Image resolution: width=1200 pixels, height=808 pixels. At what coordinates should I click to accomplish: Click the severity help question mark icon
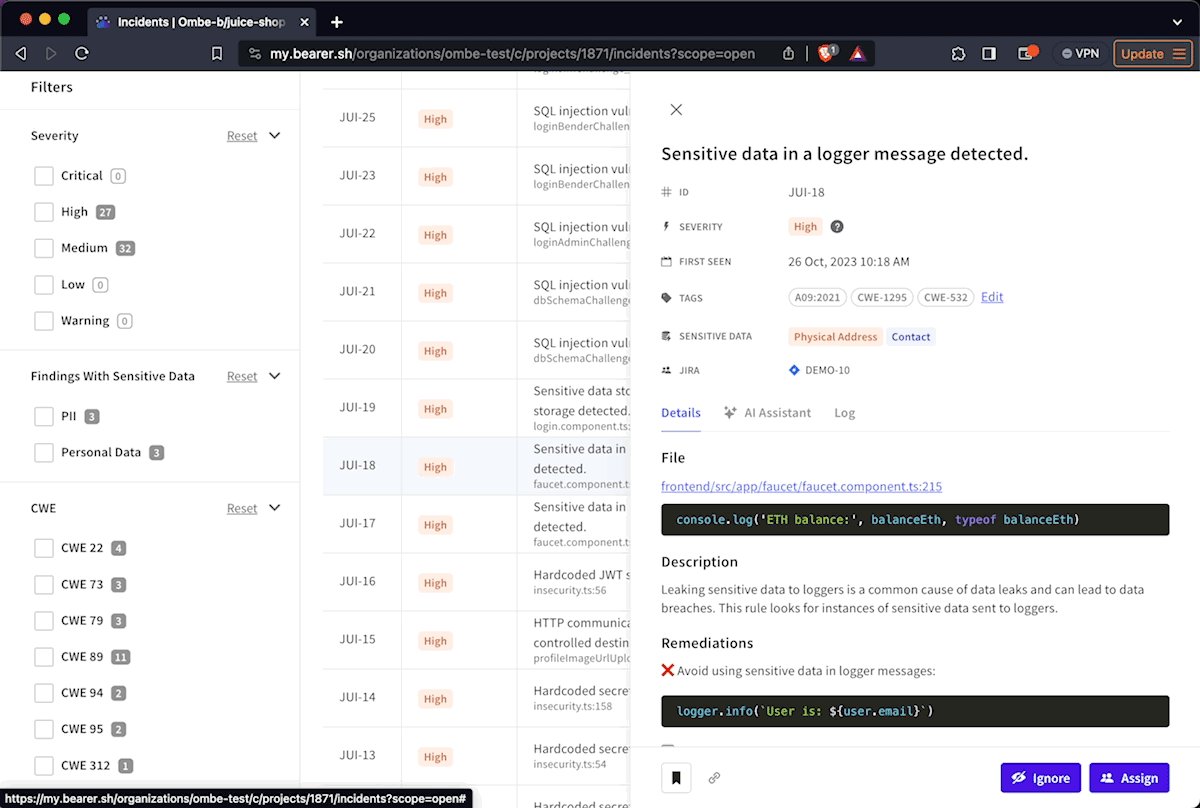pyautogui.click(x=837, y=227)
